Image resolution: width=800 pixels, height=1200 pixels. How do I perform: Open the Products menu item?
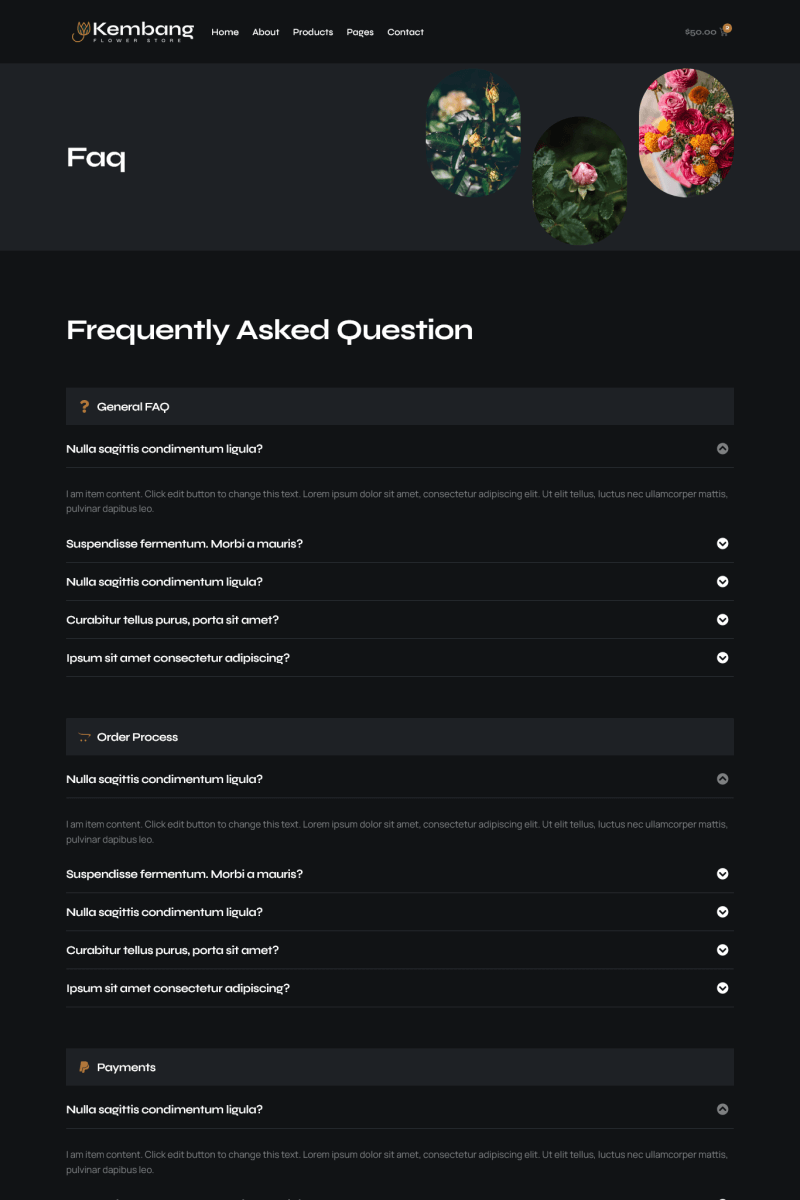coord(313,32)
